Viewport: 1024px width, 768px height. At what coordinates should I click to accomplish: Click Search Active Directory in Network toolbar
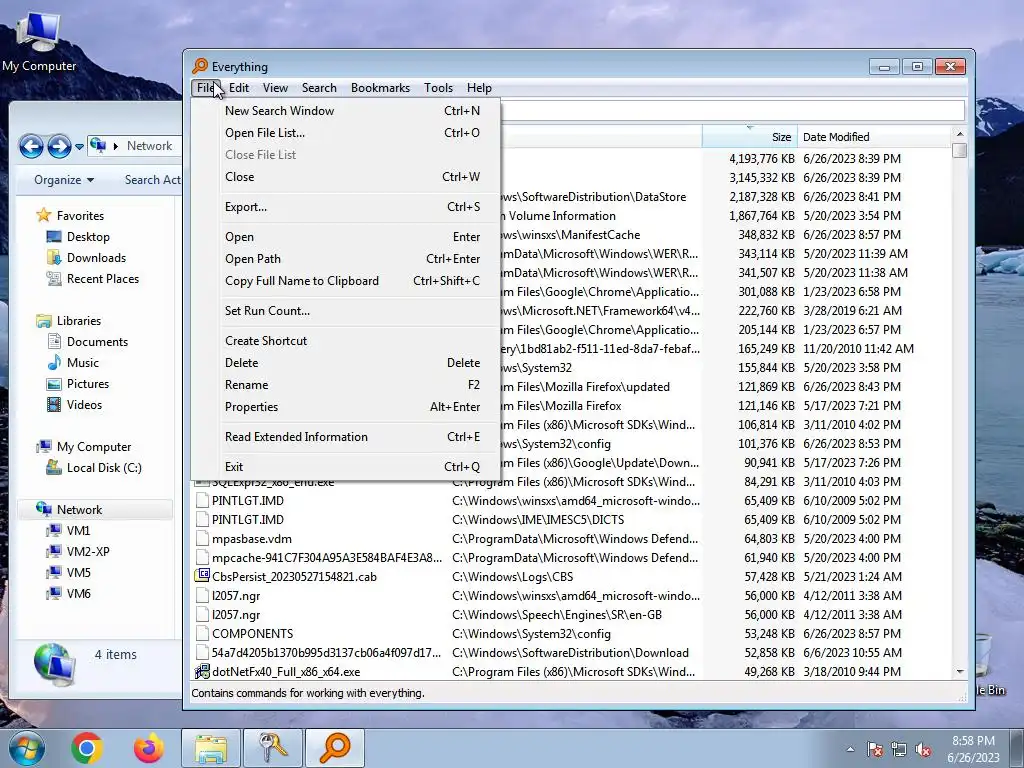[x=152, y=180]
